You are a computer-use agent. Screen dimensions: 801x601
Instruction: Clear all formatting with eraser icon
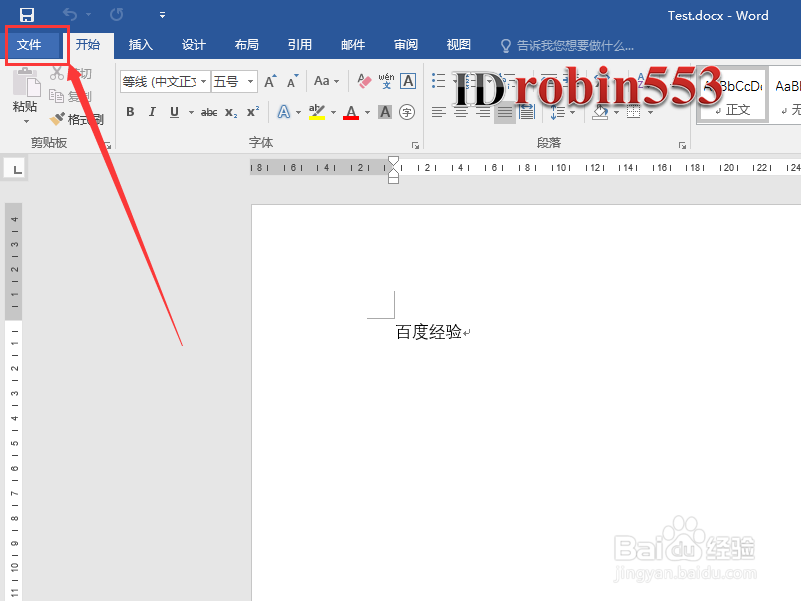click(x=363, y=79)
